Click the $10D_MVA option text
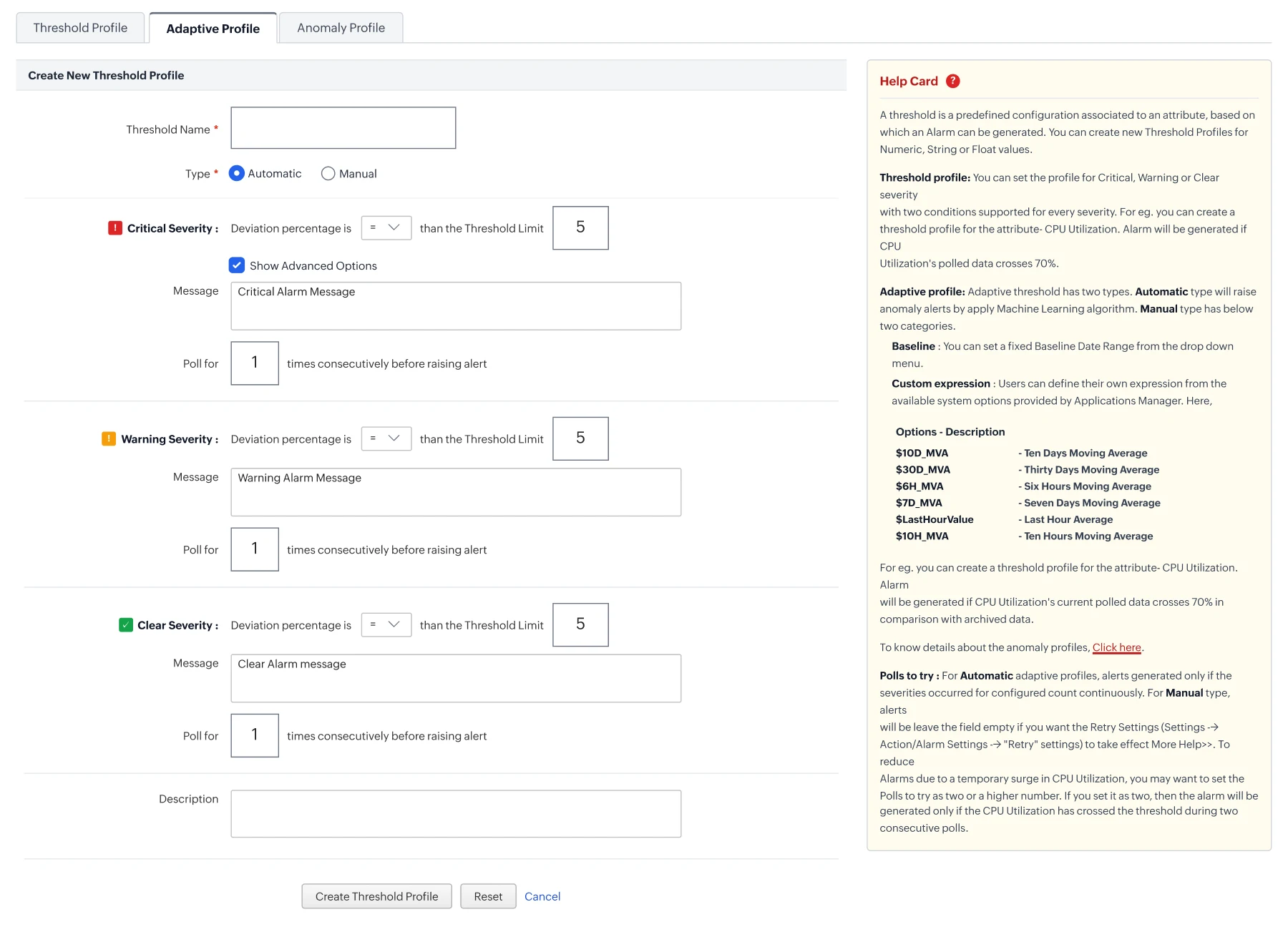 coord(922,453)
